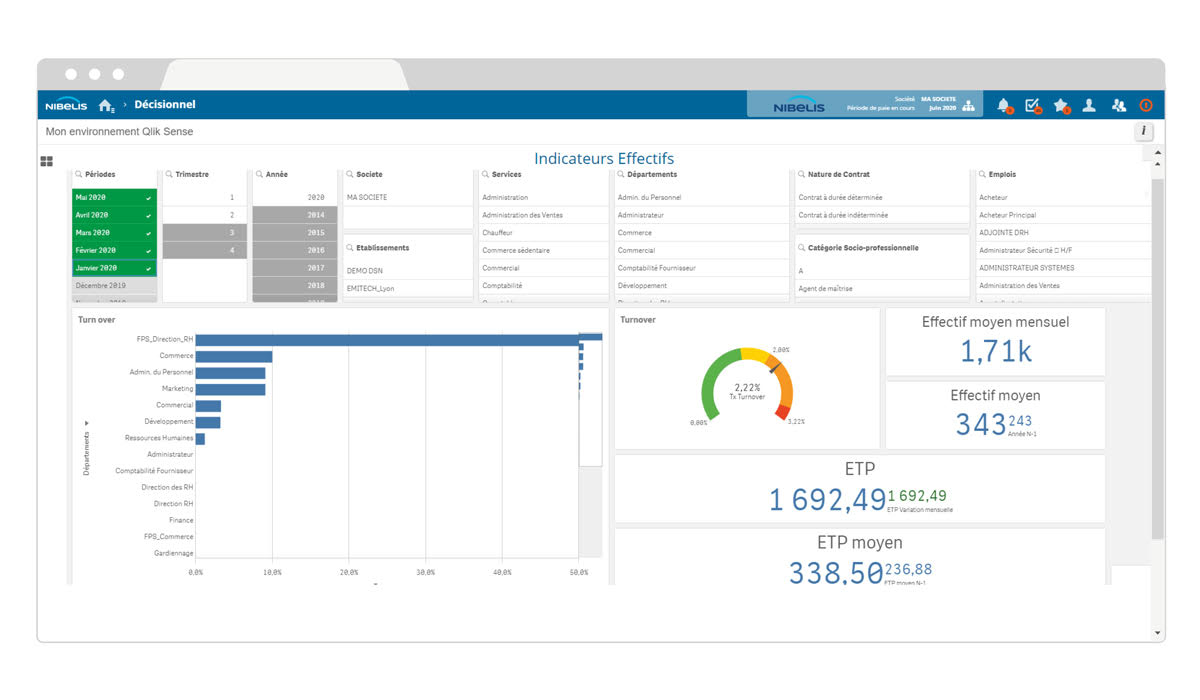Select Décembre 2019 in Périodes
Screen dimensions: 1200x700
[114, 286]
